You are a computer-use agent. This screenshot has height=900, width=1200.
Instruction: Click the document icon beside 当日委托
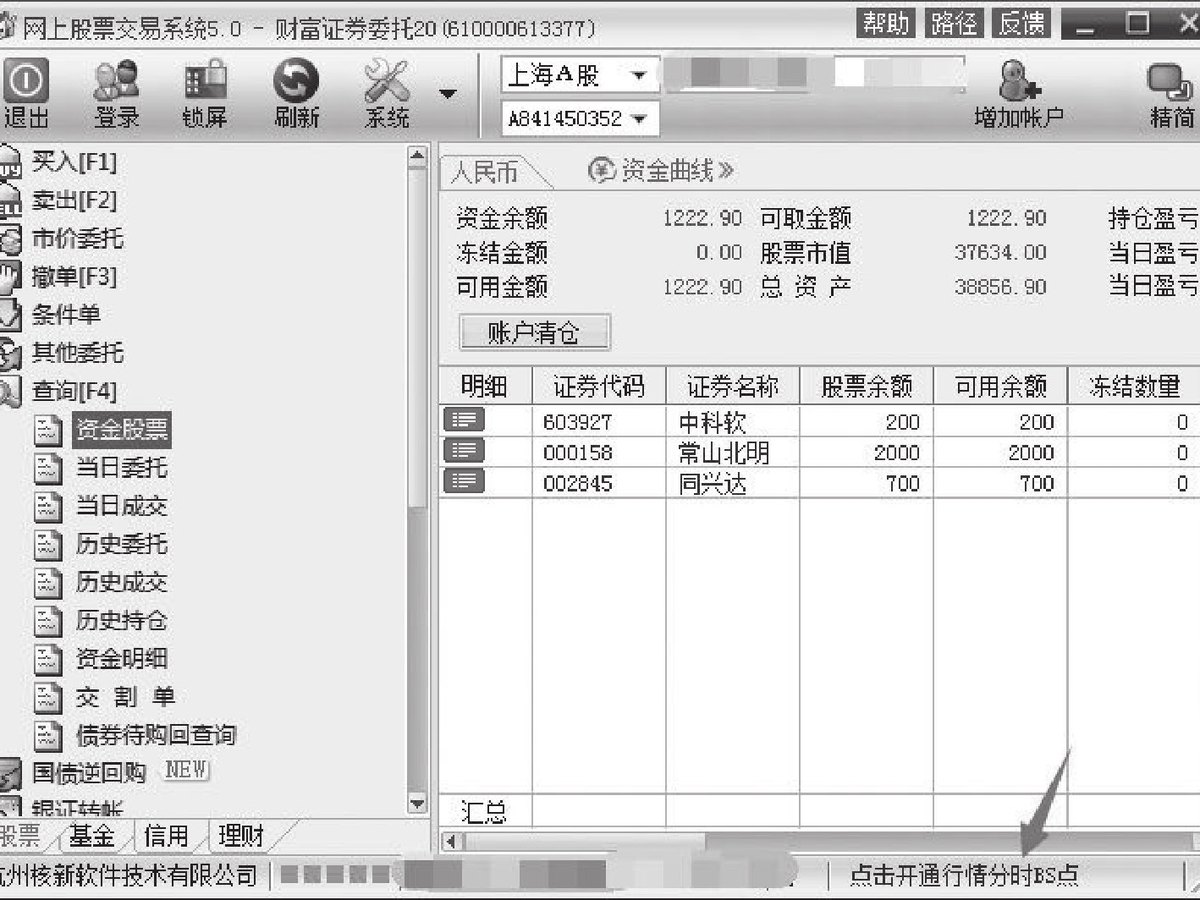(x=49, y=468)
